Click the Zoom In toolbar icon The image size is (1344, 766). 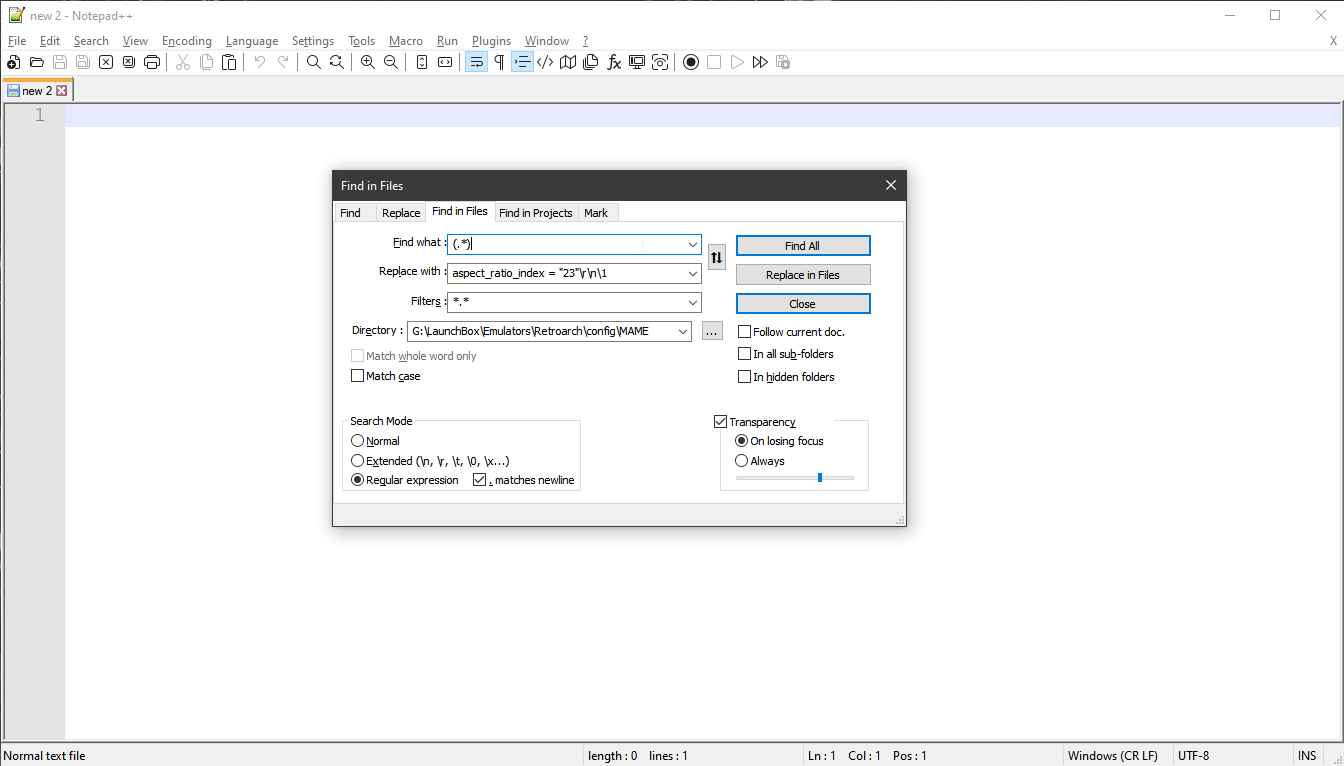tap(368, 62)
